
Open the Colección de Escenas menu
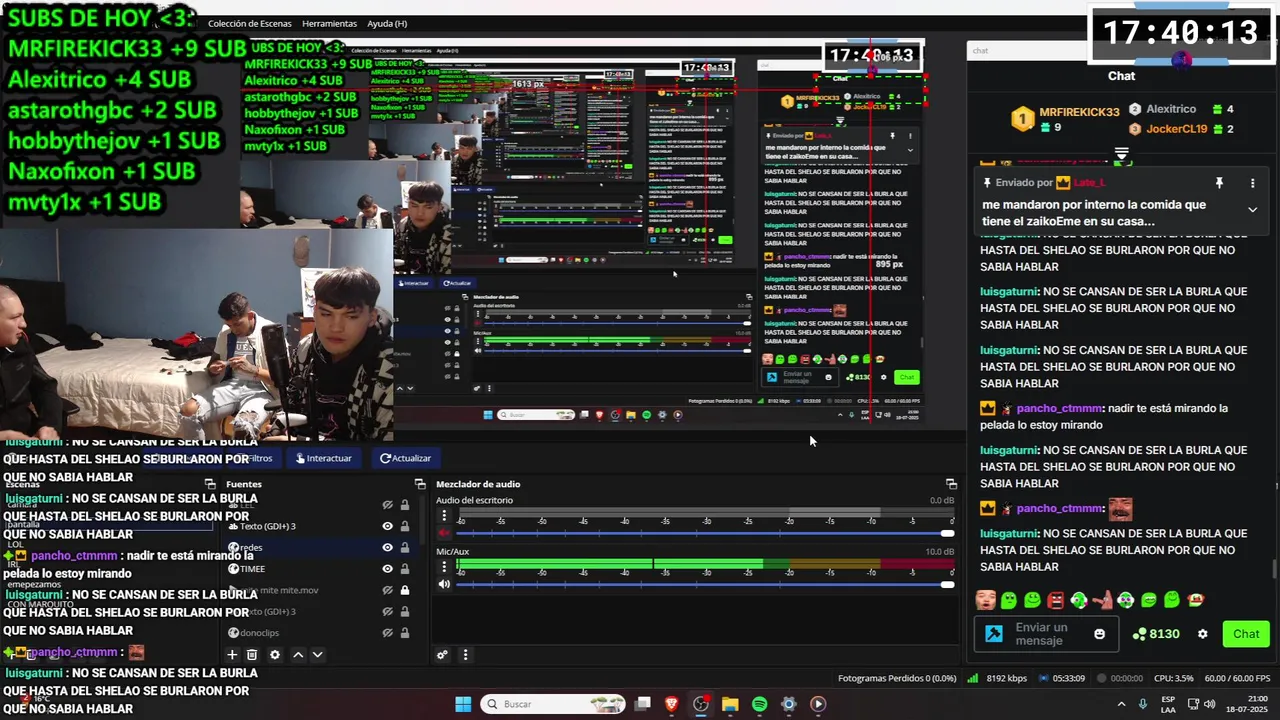[251, 23]
